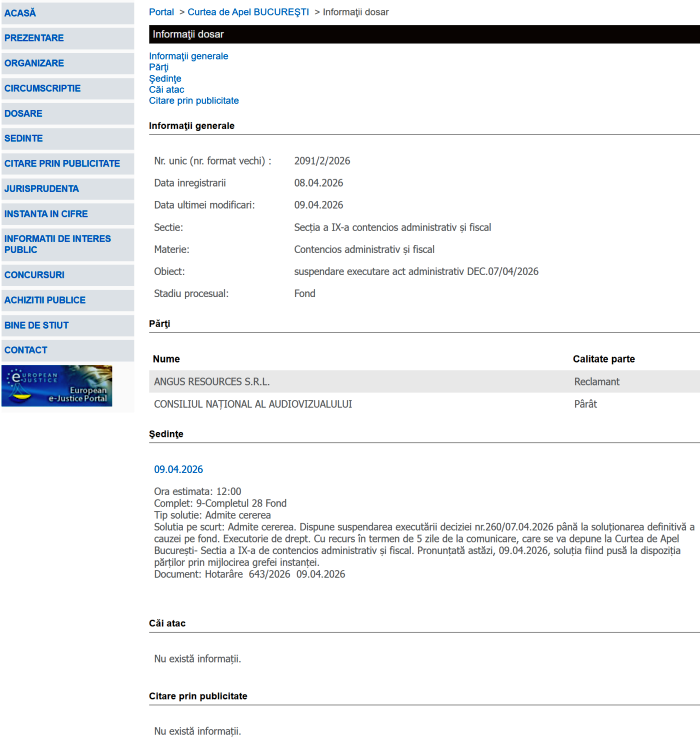Open the European e-Justice Portal banner
Viewport: 700px width, 741px height.
click(x=57, y=386)
